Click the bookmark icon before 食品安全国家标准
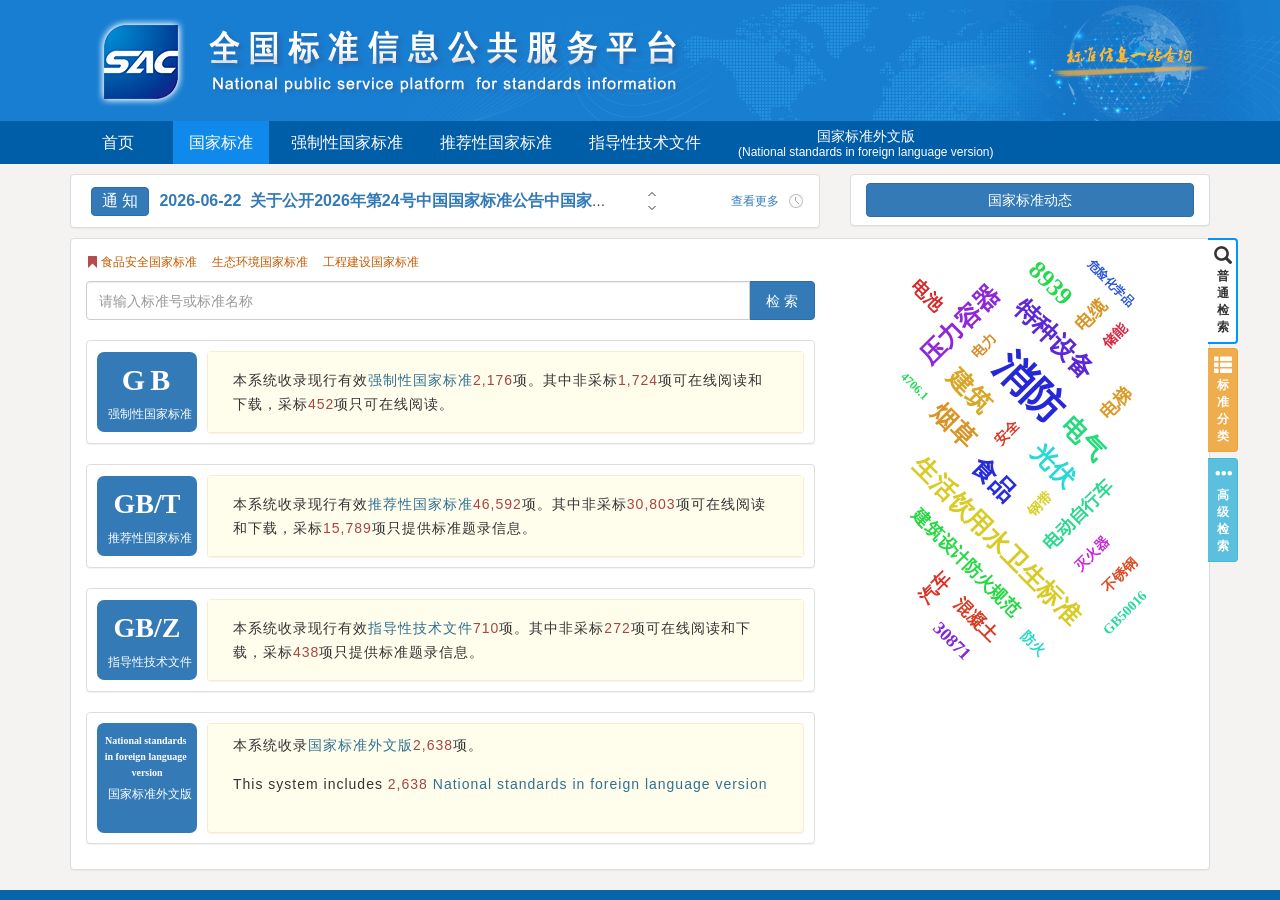This screenshot has height=900, width=1280. click(x=92, y=262)
